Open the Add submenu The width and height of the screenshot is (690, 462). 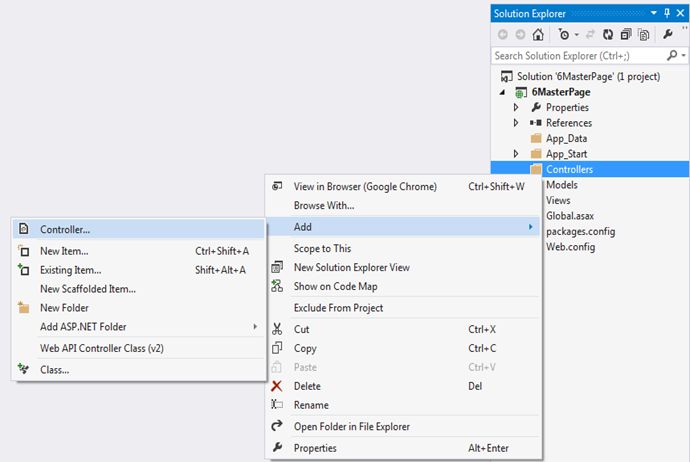tap(404, 227)
